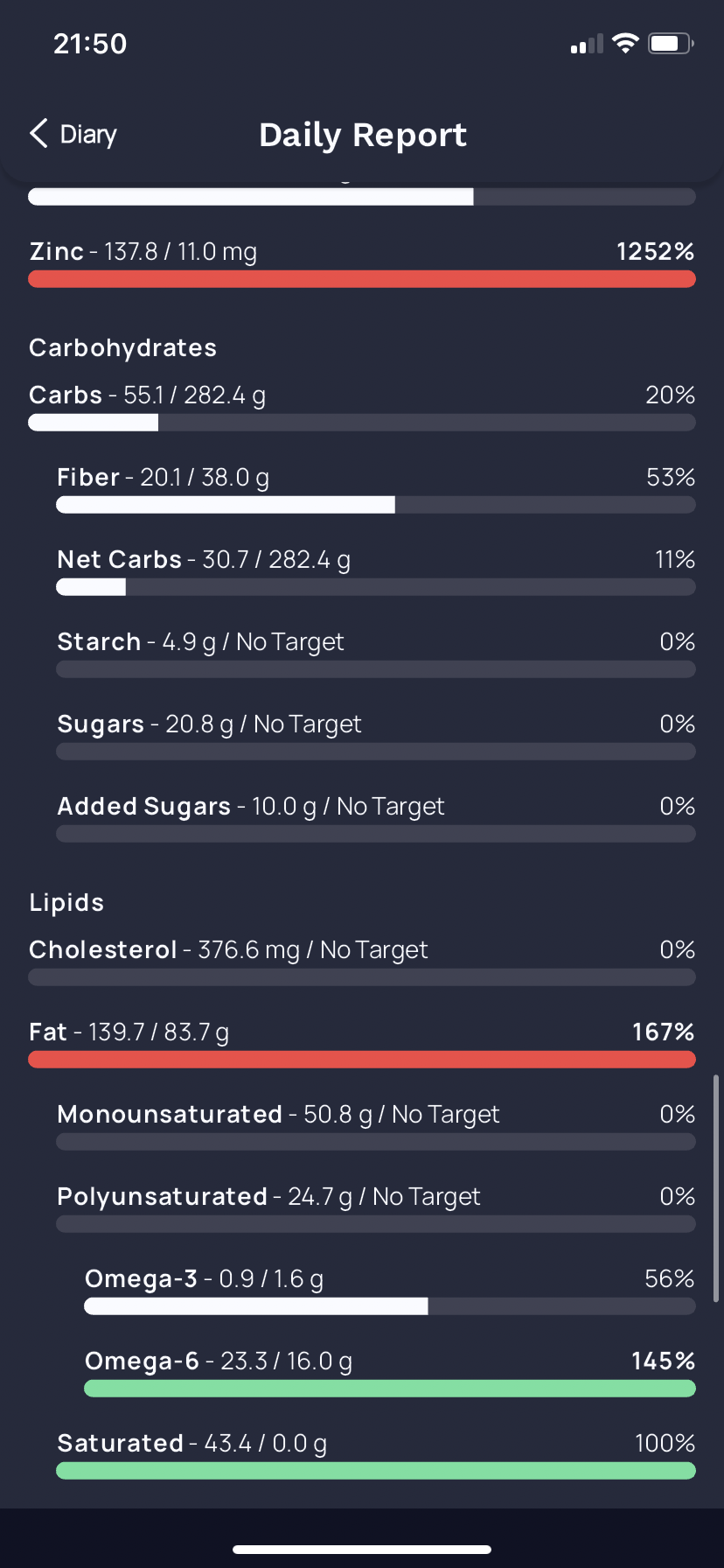
Task: Open the Monounsaturated fat entry
Action: tap(376, 1126)
